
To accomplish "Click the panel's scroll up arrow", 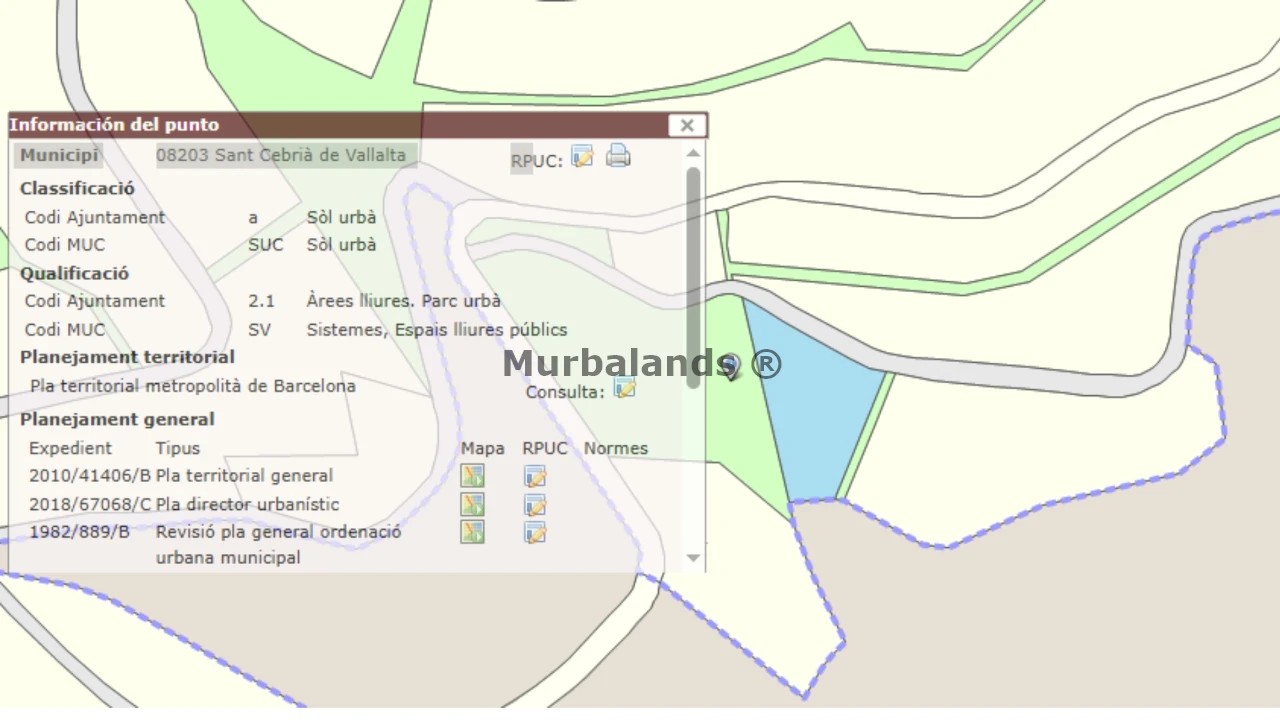I will click(x=693, y=153).
